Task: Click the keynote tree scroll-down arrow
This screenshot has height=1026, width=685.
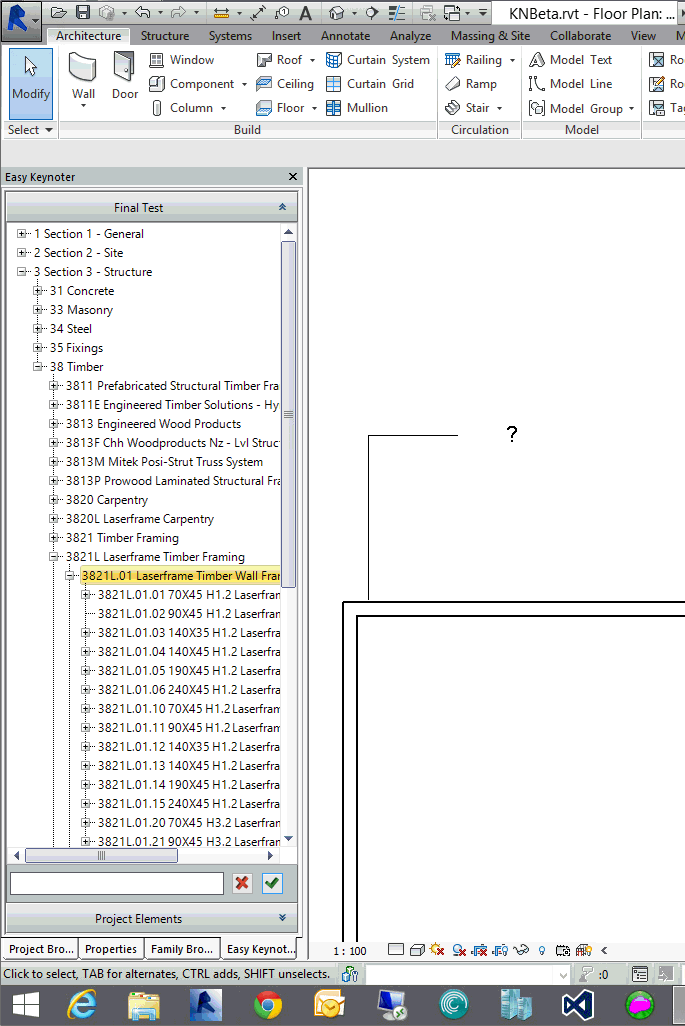Action: coord(289,839)
